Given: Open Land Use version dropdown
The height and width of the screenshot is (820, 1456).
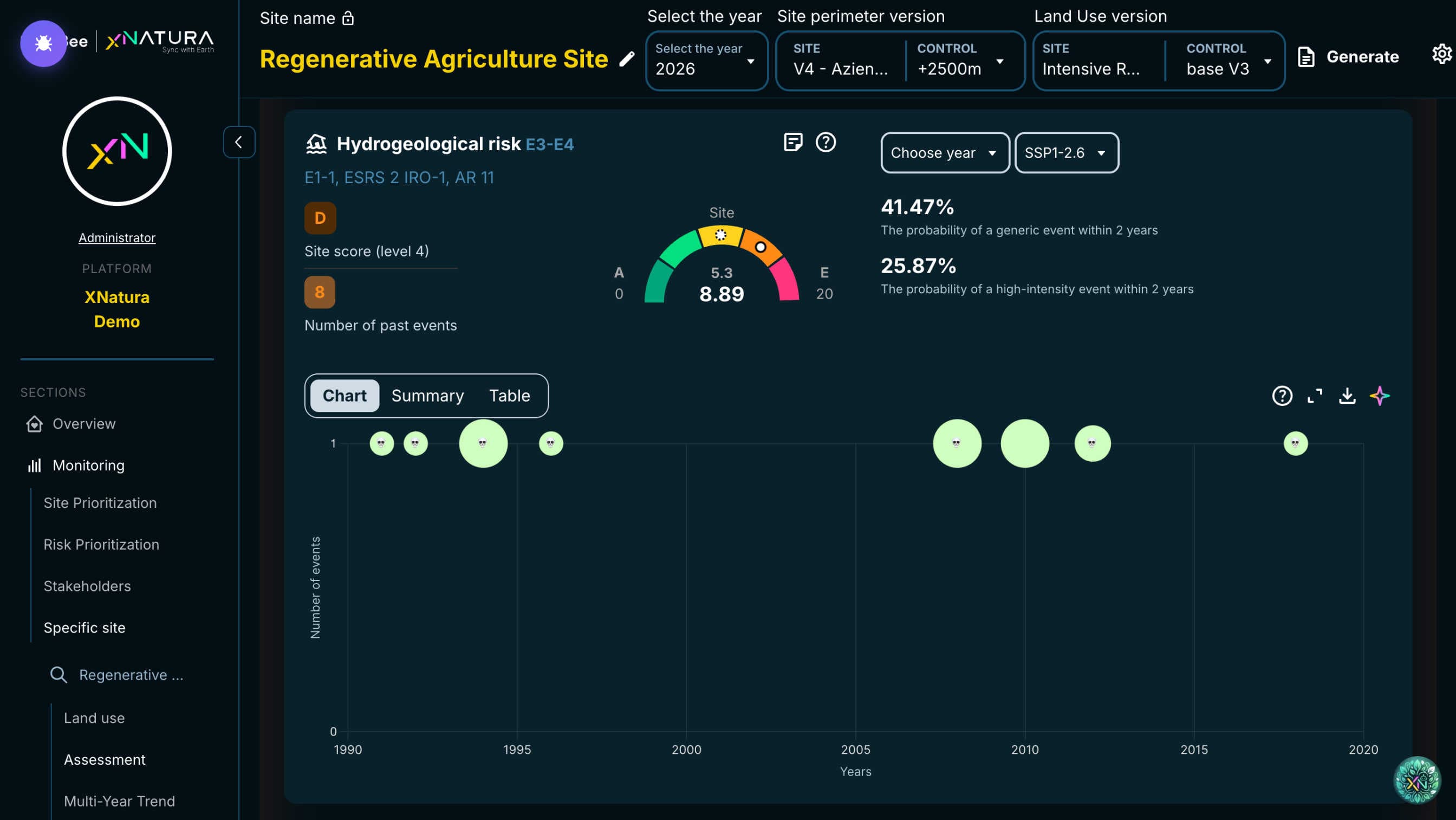Looking at the screenshot, I should click(x=1159, y=61).
